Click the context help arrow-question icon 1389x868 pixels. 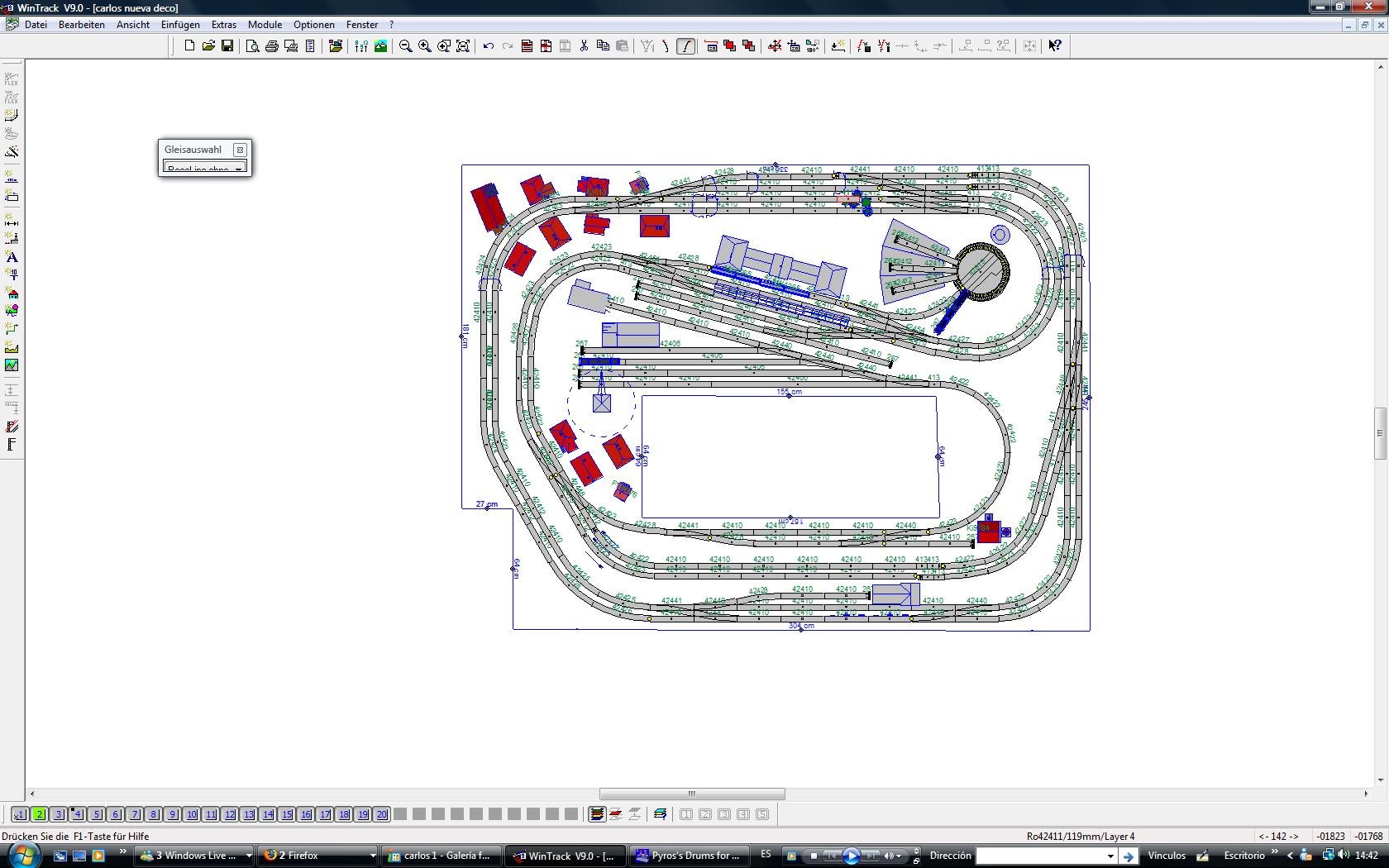[x=1055, y=46]
